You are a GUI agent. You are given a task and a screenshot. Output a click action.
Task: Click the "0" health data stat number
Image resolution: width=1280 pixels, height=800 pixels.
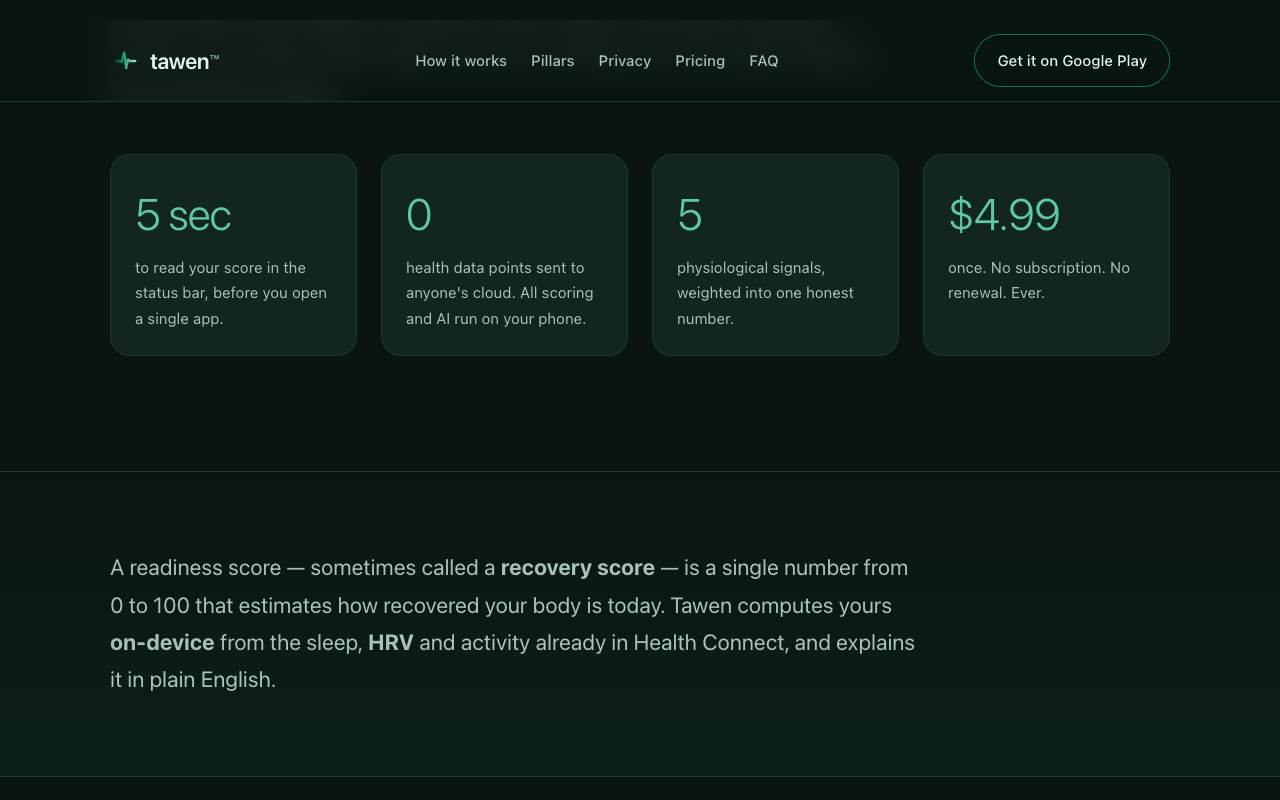click(419, 215)
